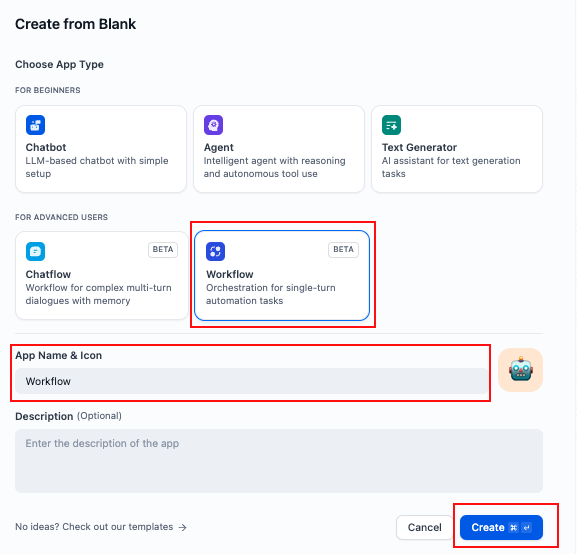Viewport: 577px width, 554px height.
Task: Click into the Description text area
Action: coord(279,461)
